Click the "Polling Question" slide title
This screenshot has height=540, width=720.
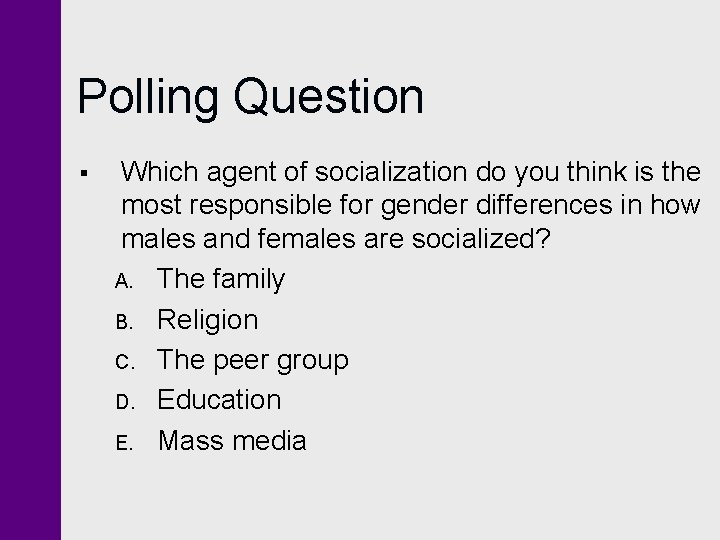tap(250, 98)
